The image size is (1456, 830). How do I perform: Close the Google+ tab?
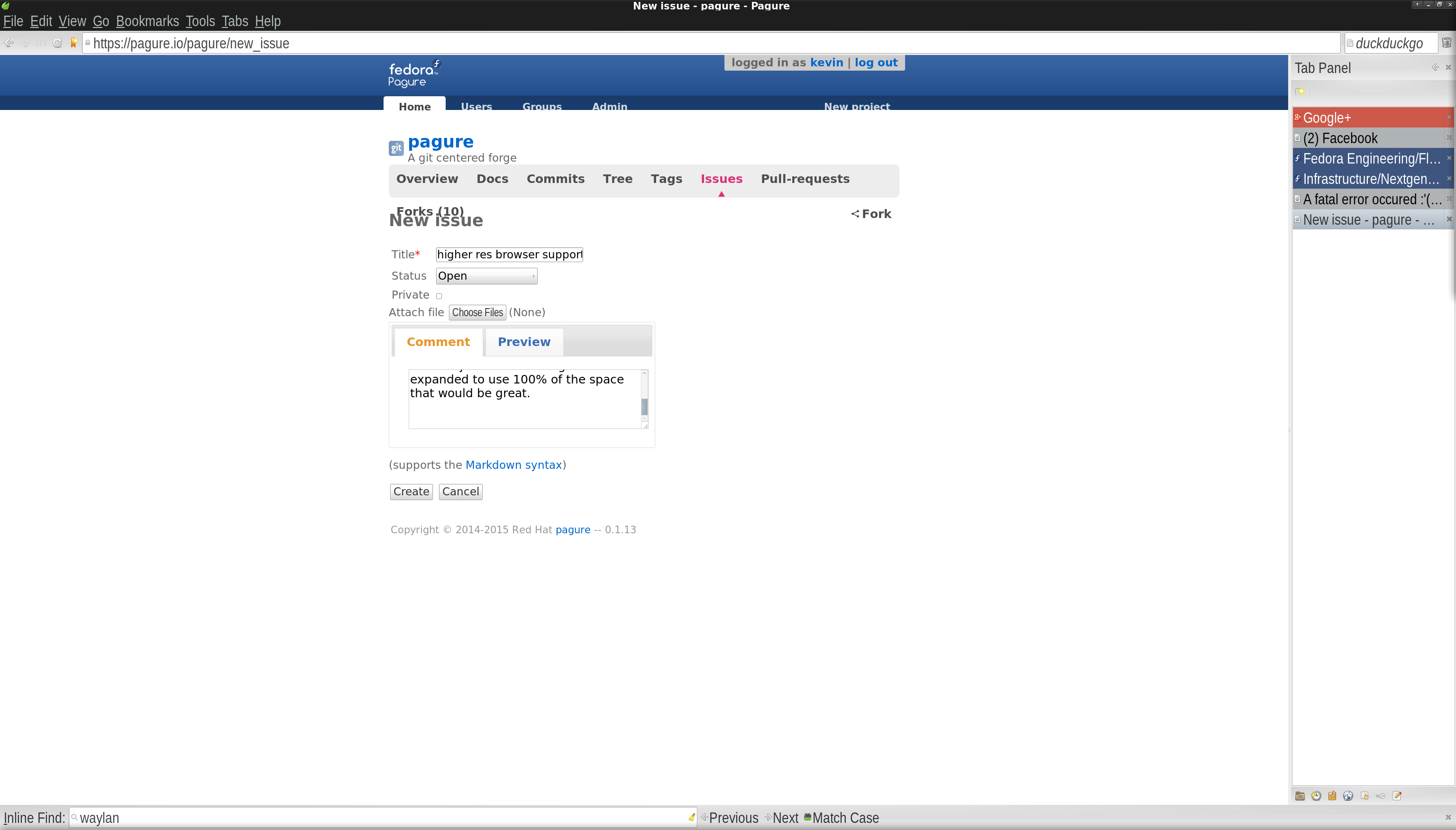pos(1448,118)
